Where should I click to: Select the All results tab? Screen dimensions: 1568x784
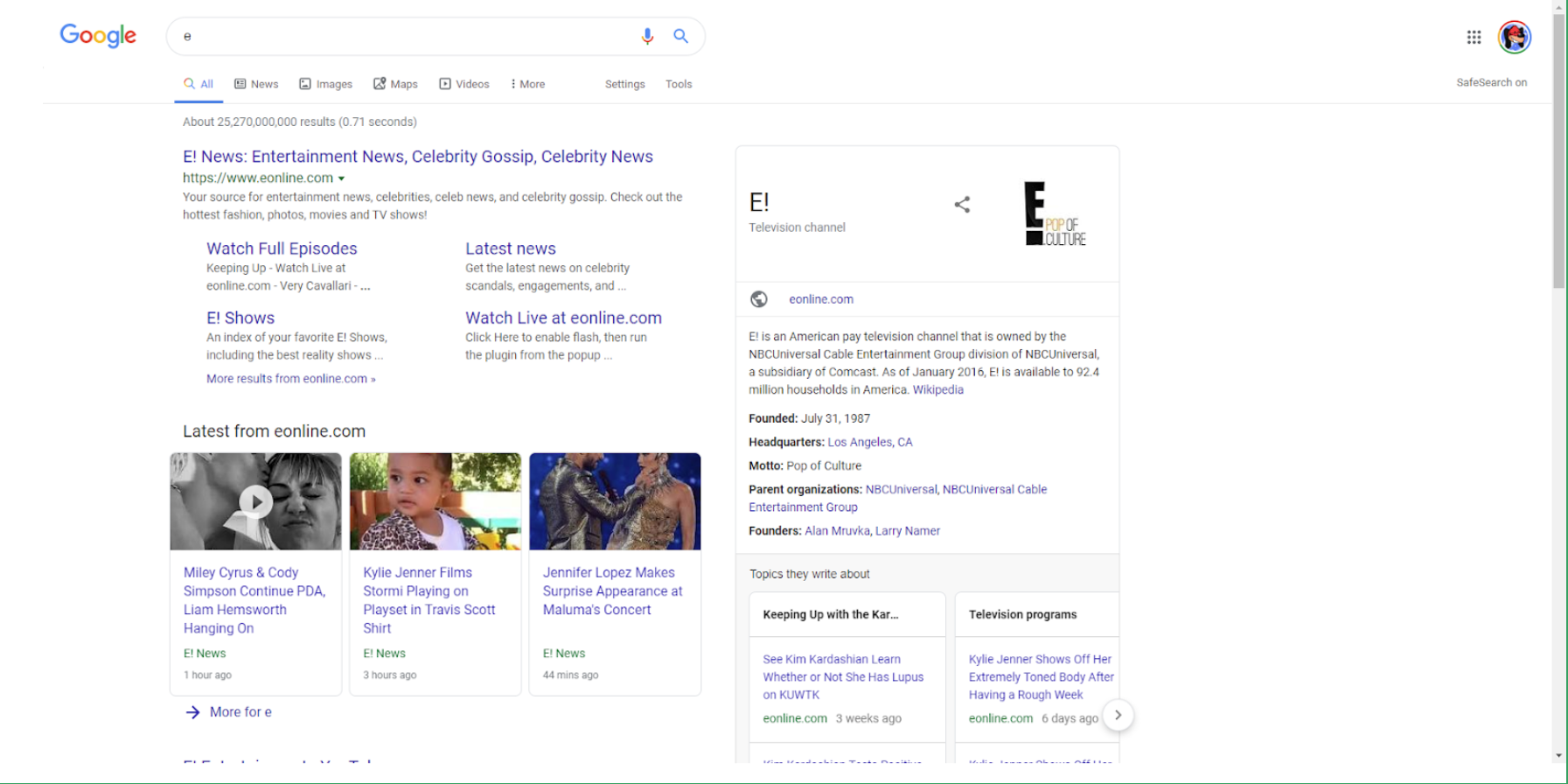[x=199, y=84]
